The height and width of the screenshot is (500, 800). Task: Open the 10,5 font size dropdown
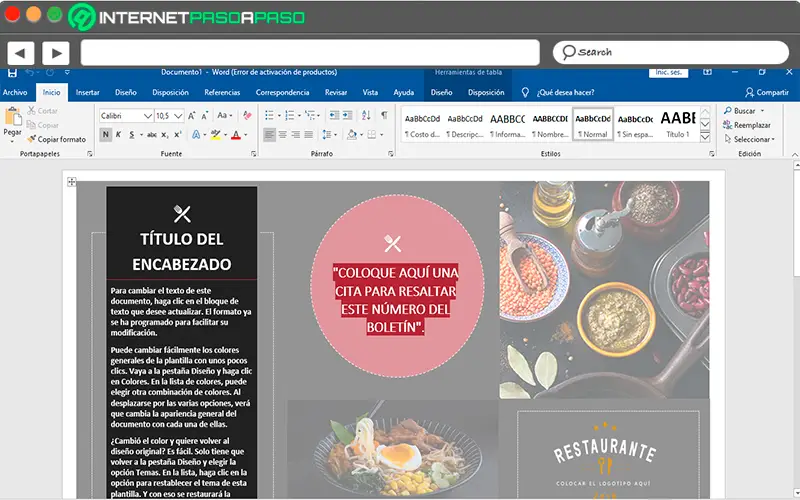click(x=178, y=116)
